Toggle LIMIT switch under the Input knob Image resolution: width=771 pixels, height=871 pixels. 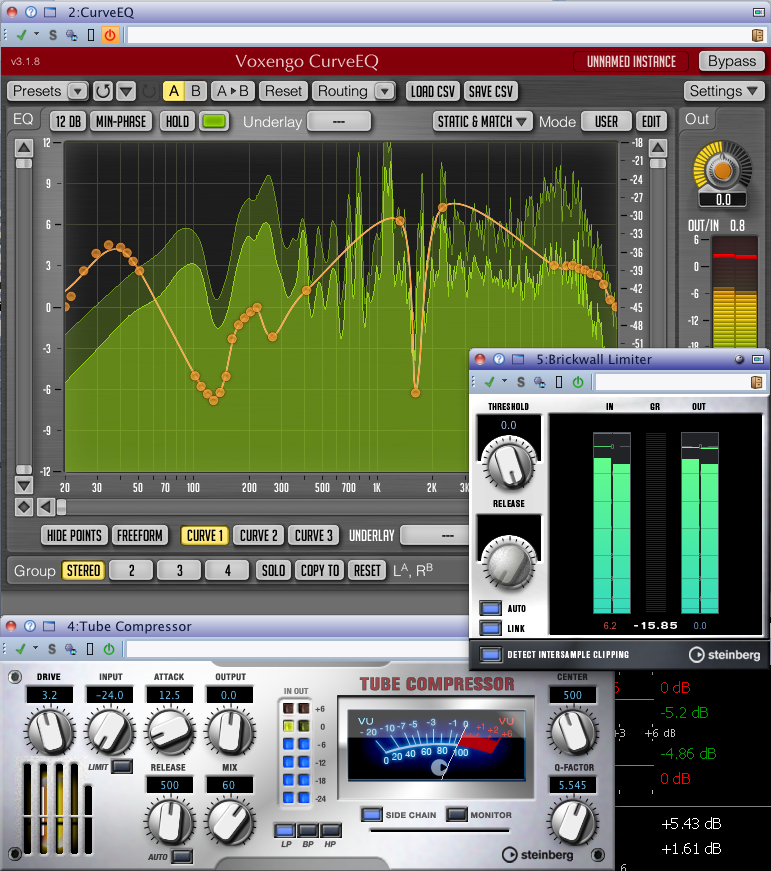[122, 767]
